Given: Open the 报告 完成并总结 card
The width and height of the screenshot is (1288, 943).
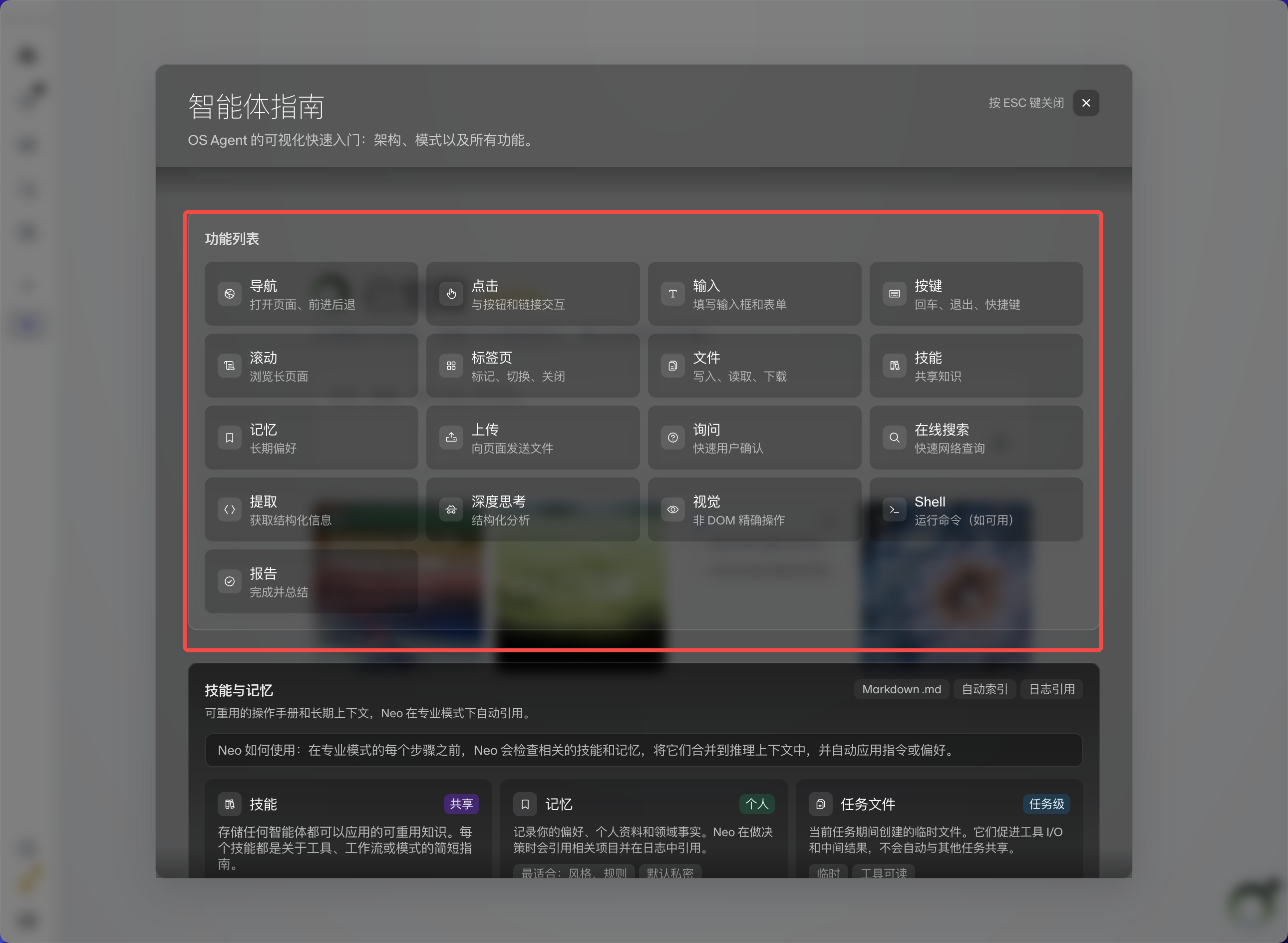Looking at the screenshot, I should tap(312, 581).
